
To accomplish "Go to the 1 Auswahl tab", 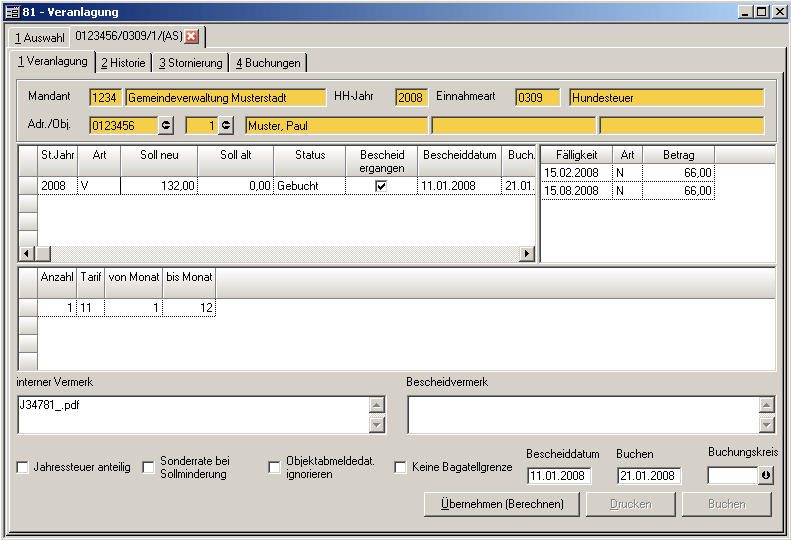I will pos(40,38).
